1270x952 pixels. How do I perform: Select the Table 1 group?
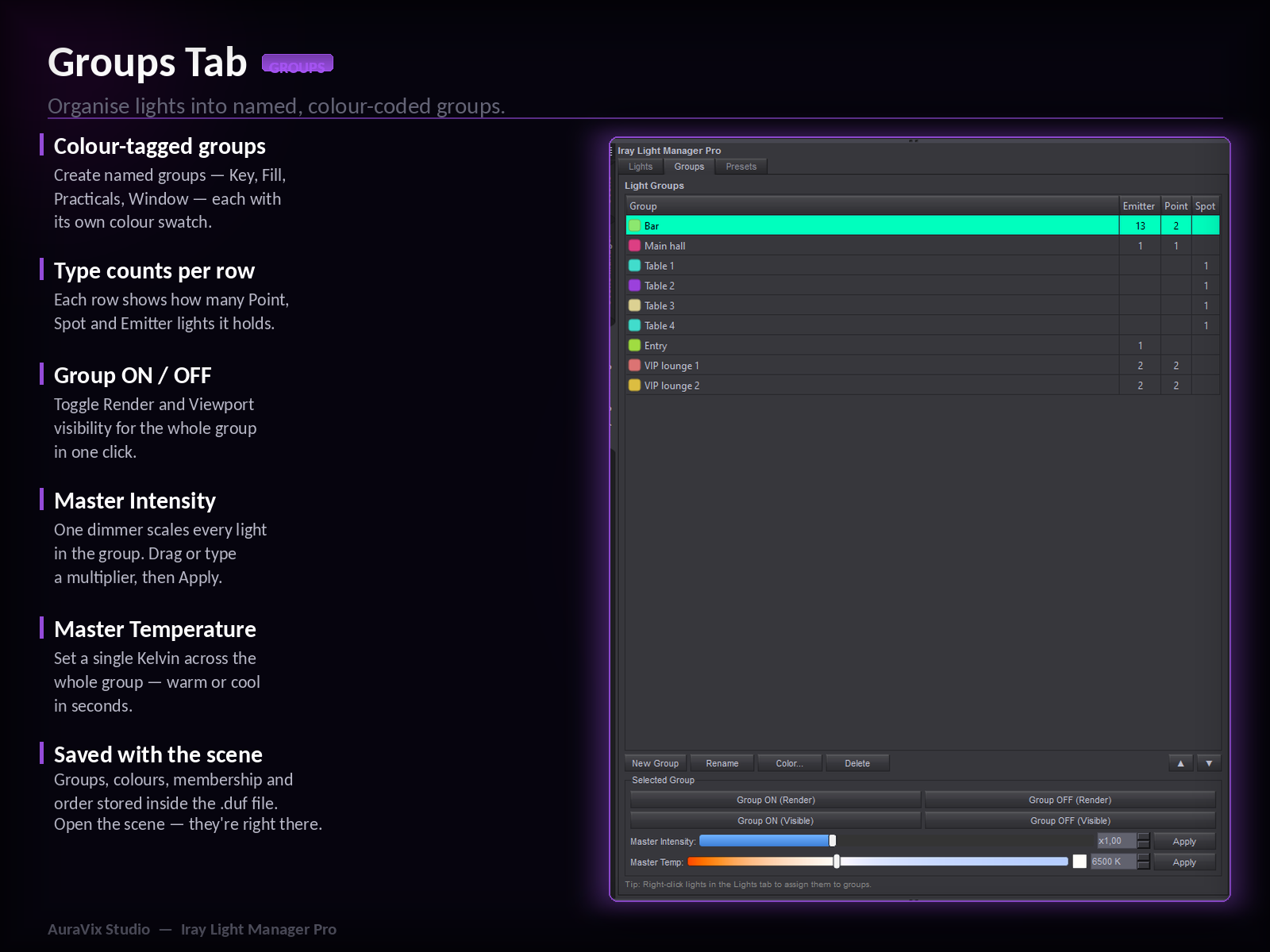point(922,266)
